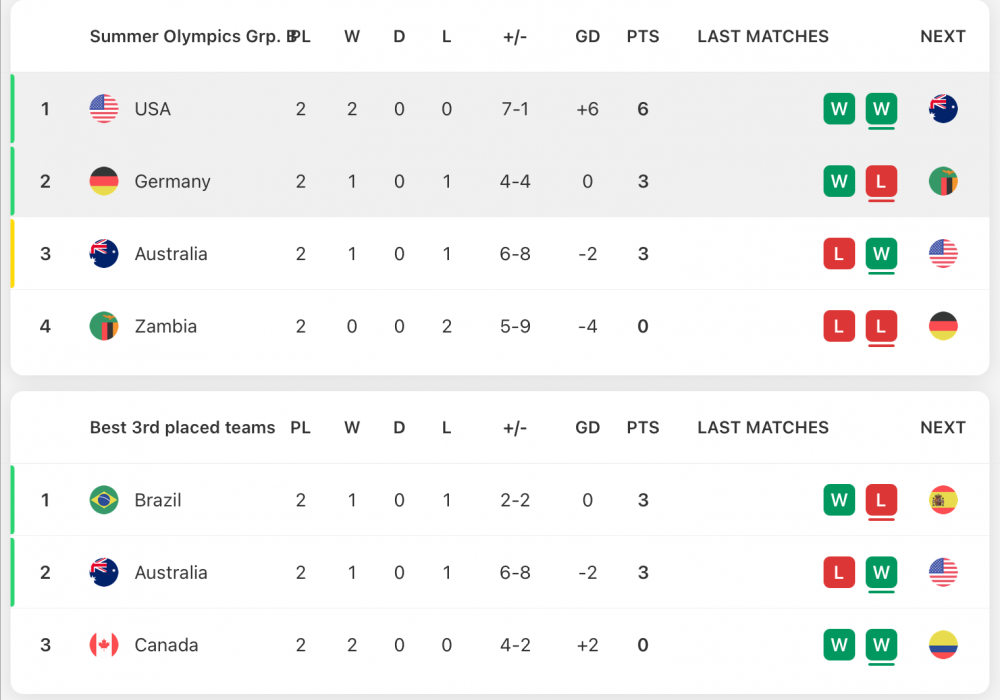Open Canada's latest win match badge

coord(881,645)
